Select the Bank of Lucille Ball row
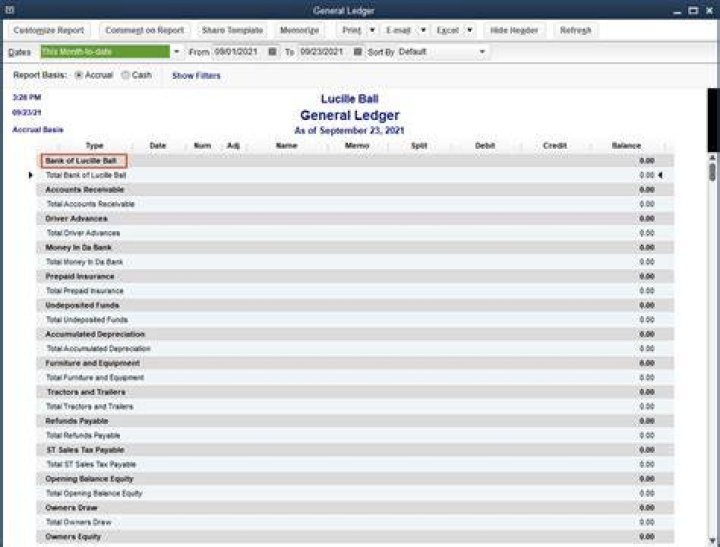This screenshot has width=720, height=547. pos(355,161)
